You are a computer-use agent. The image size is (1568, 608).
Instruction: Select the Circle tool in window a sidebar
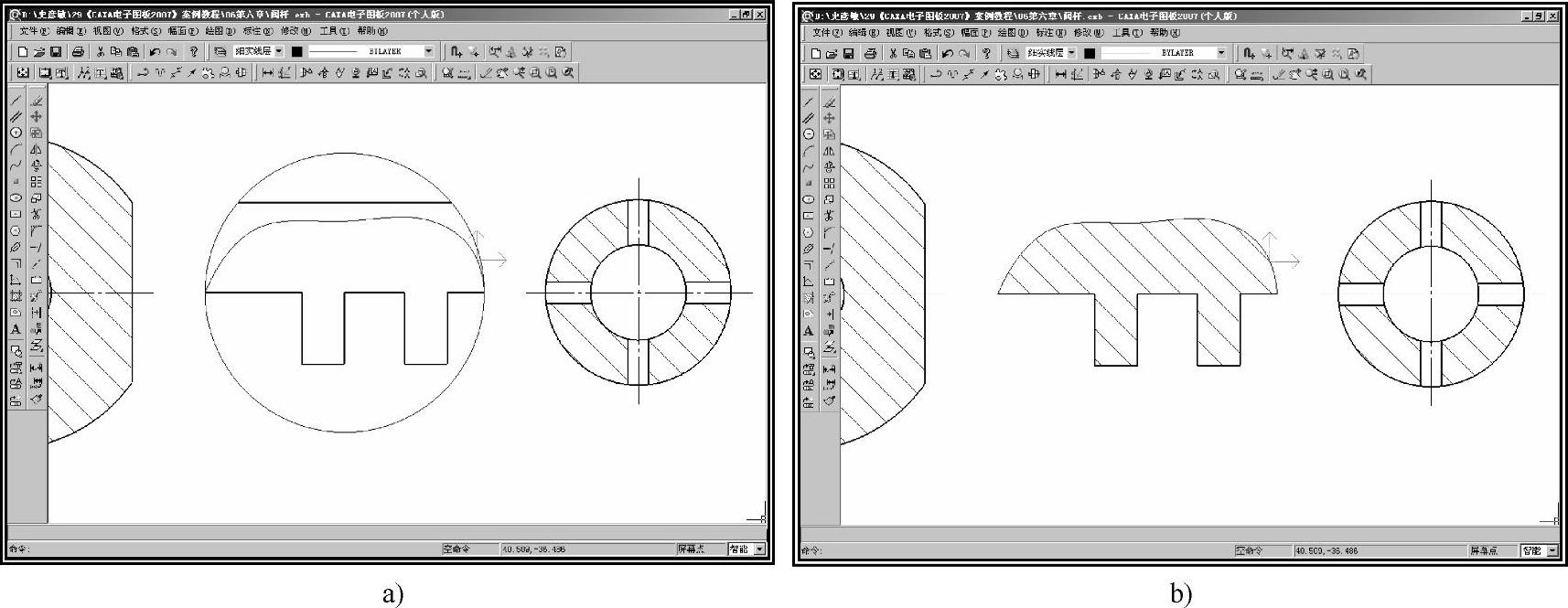16,132
